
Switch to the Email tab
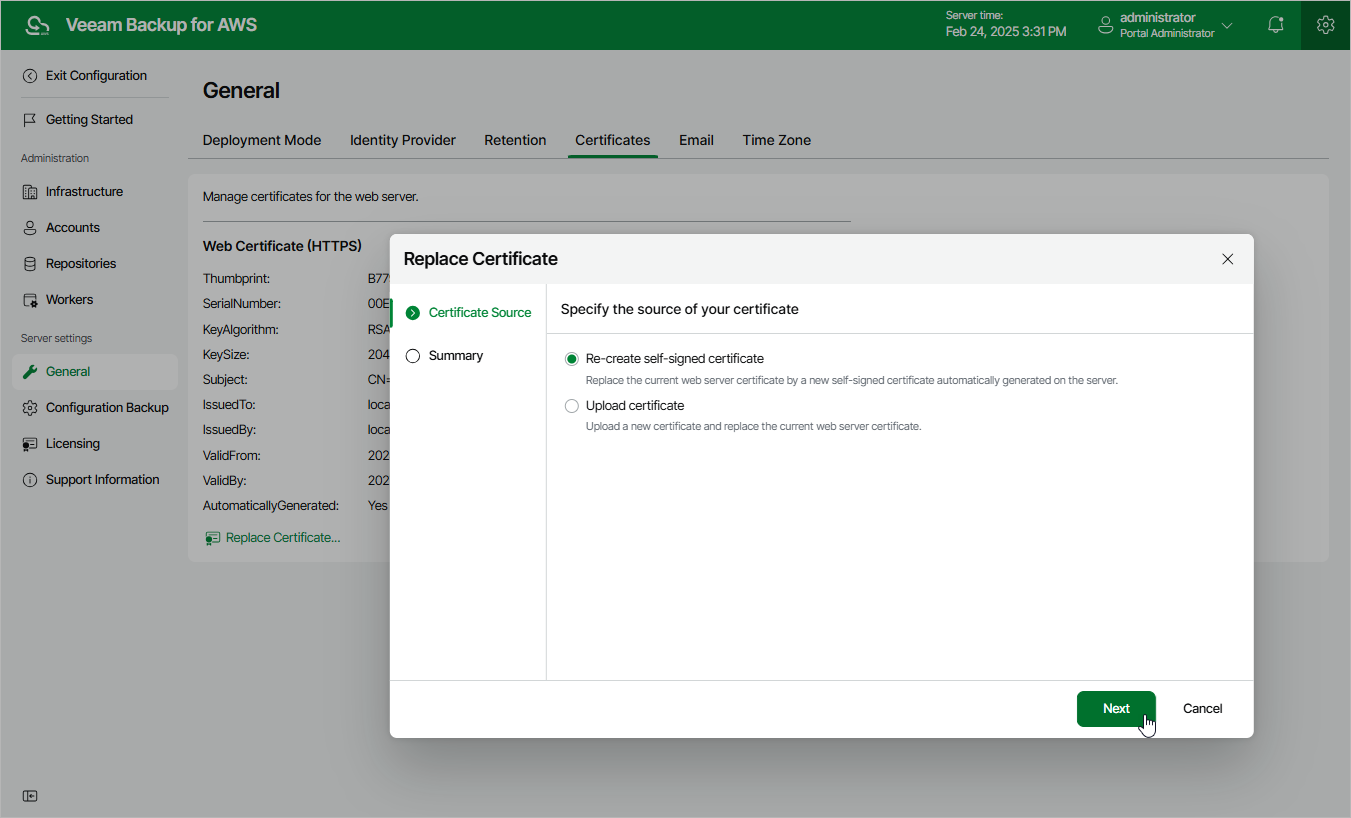coord(696,140)
